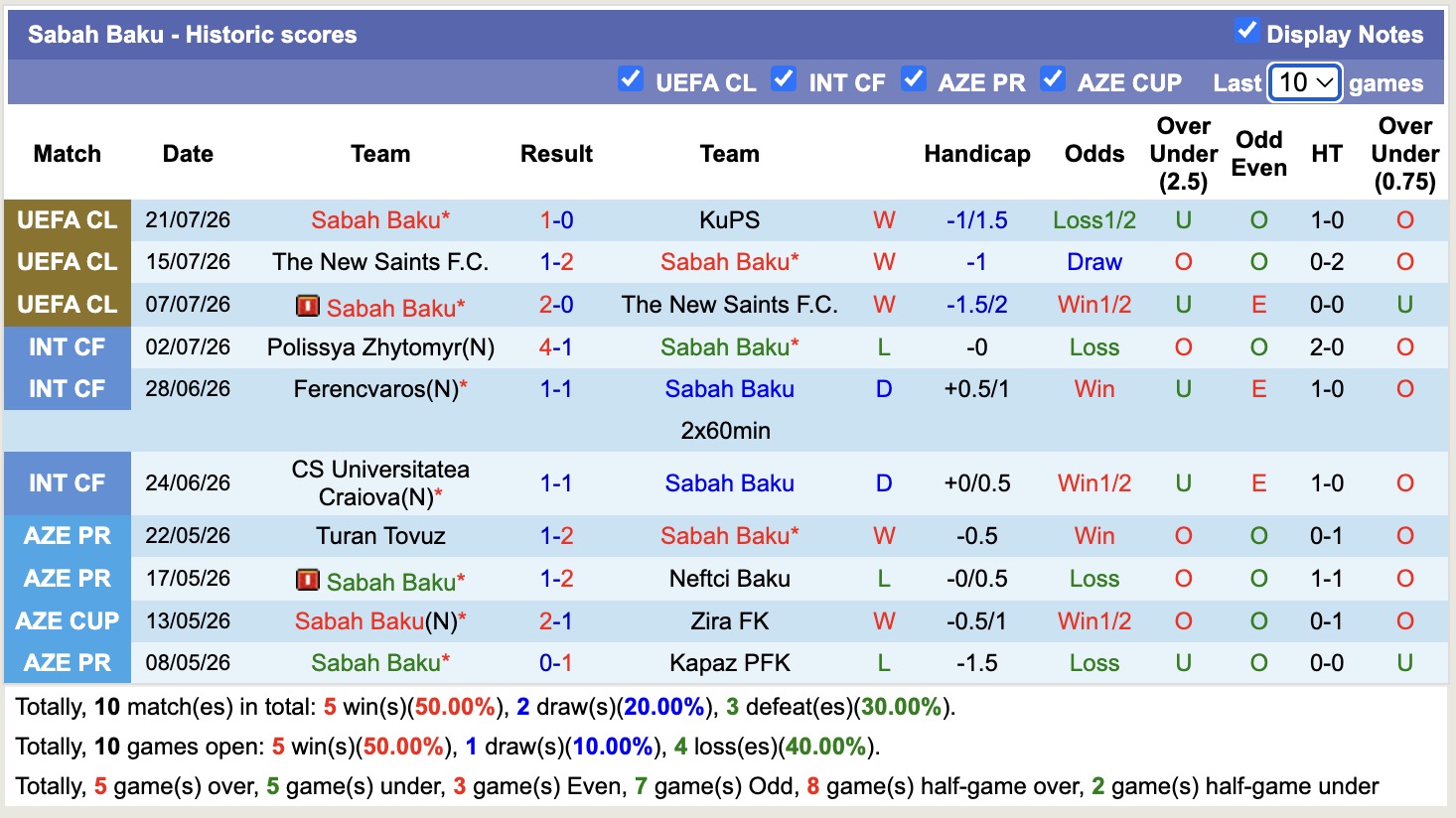This screenshot has height=818, width=1456.
Task: Open the Last 10 games dropdown
Action: (x=1305, y=82)
